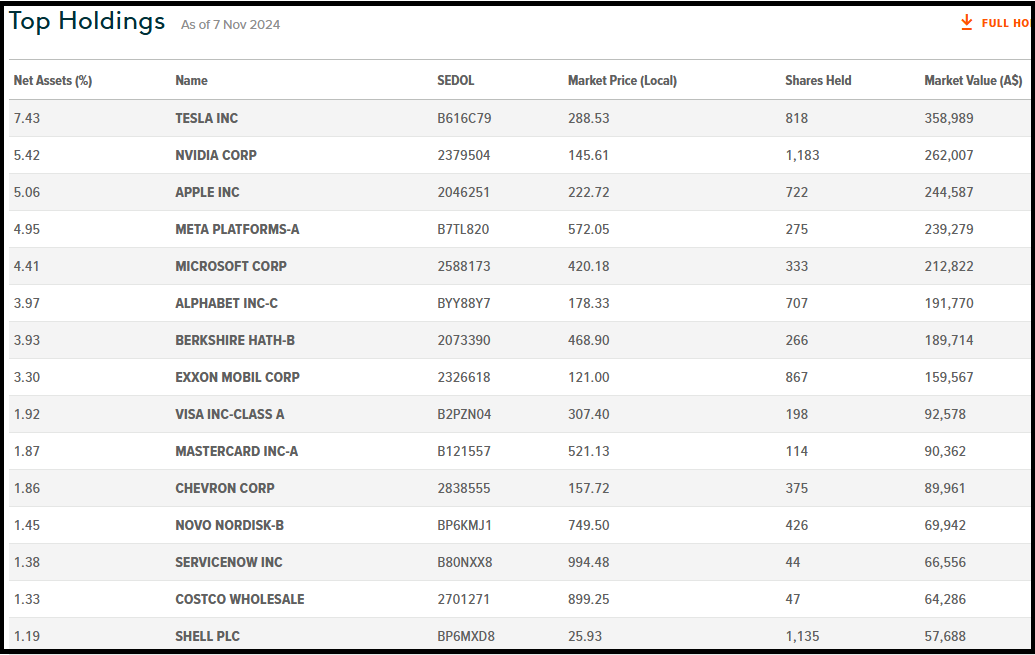The width and height of the screenshot is (1035, 655).
Task: Click the SEDOL column header
Action: coord(455,81)
